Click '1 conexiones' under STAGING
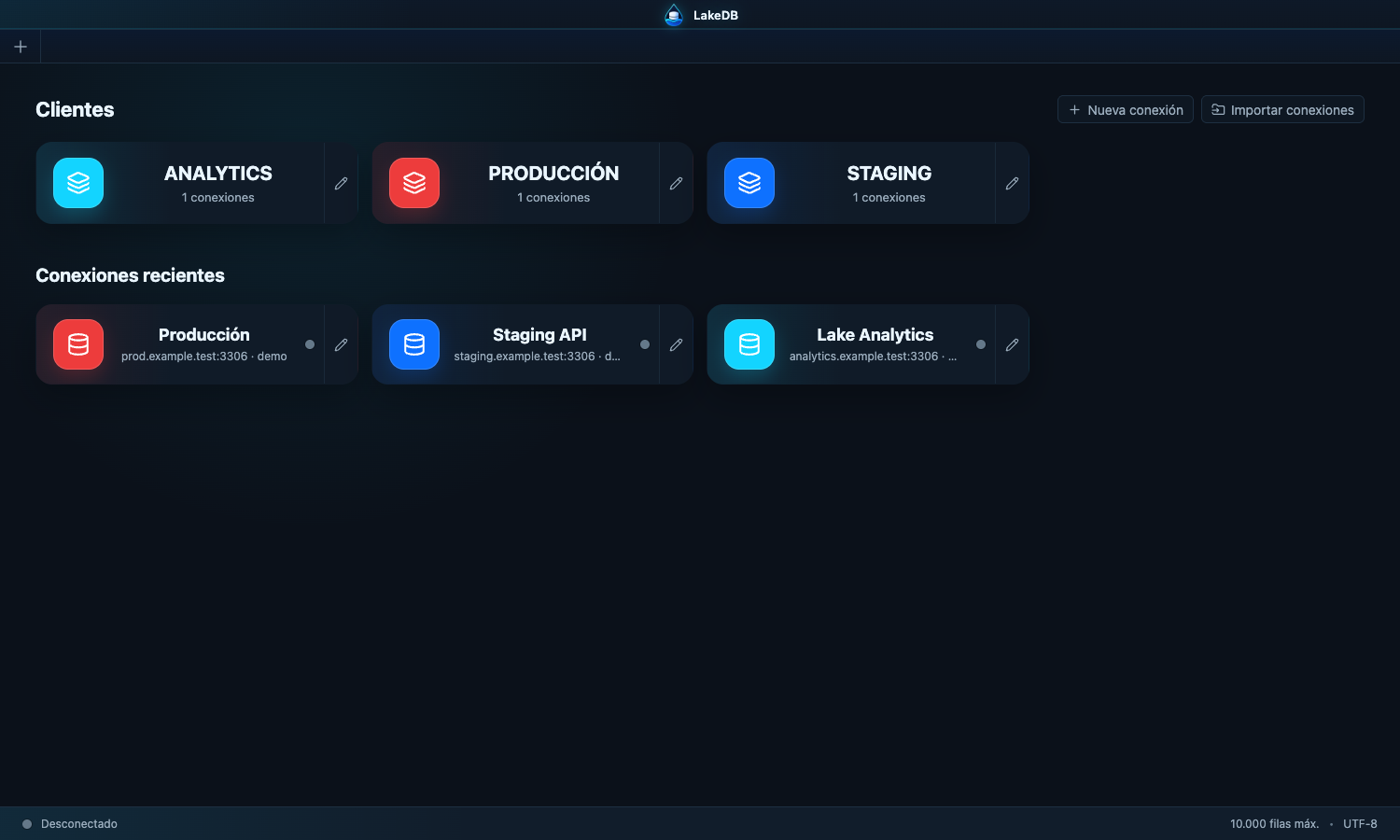1400x840 pixels. [x=889, y=198]
